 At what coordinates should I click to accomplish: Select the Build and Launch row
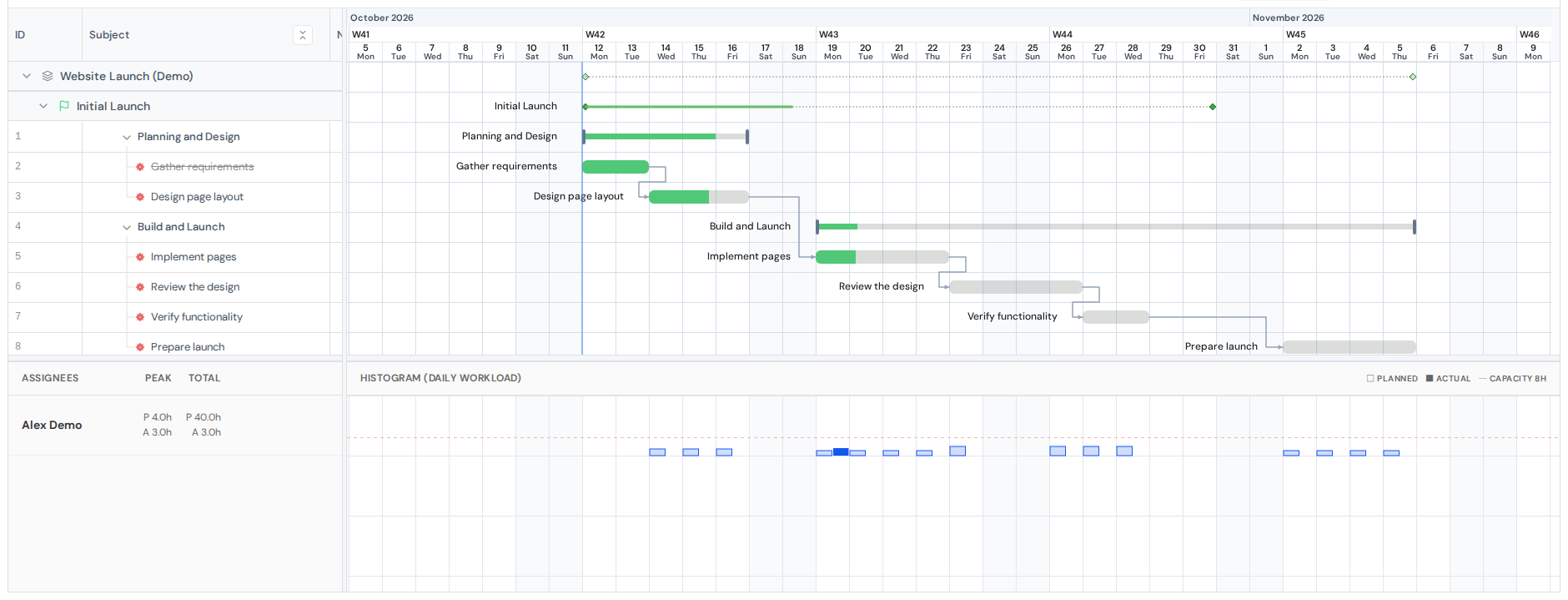click(x=175, y=227)
